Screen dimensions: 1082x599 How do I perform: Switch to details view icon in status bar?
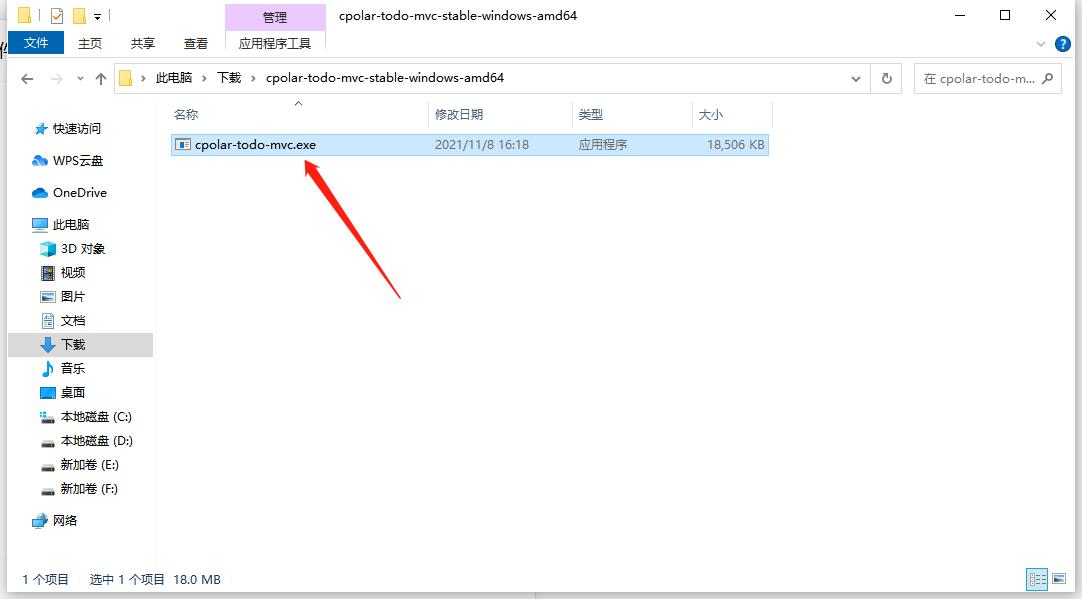pyautogui.click(x=1037, y=580)
